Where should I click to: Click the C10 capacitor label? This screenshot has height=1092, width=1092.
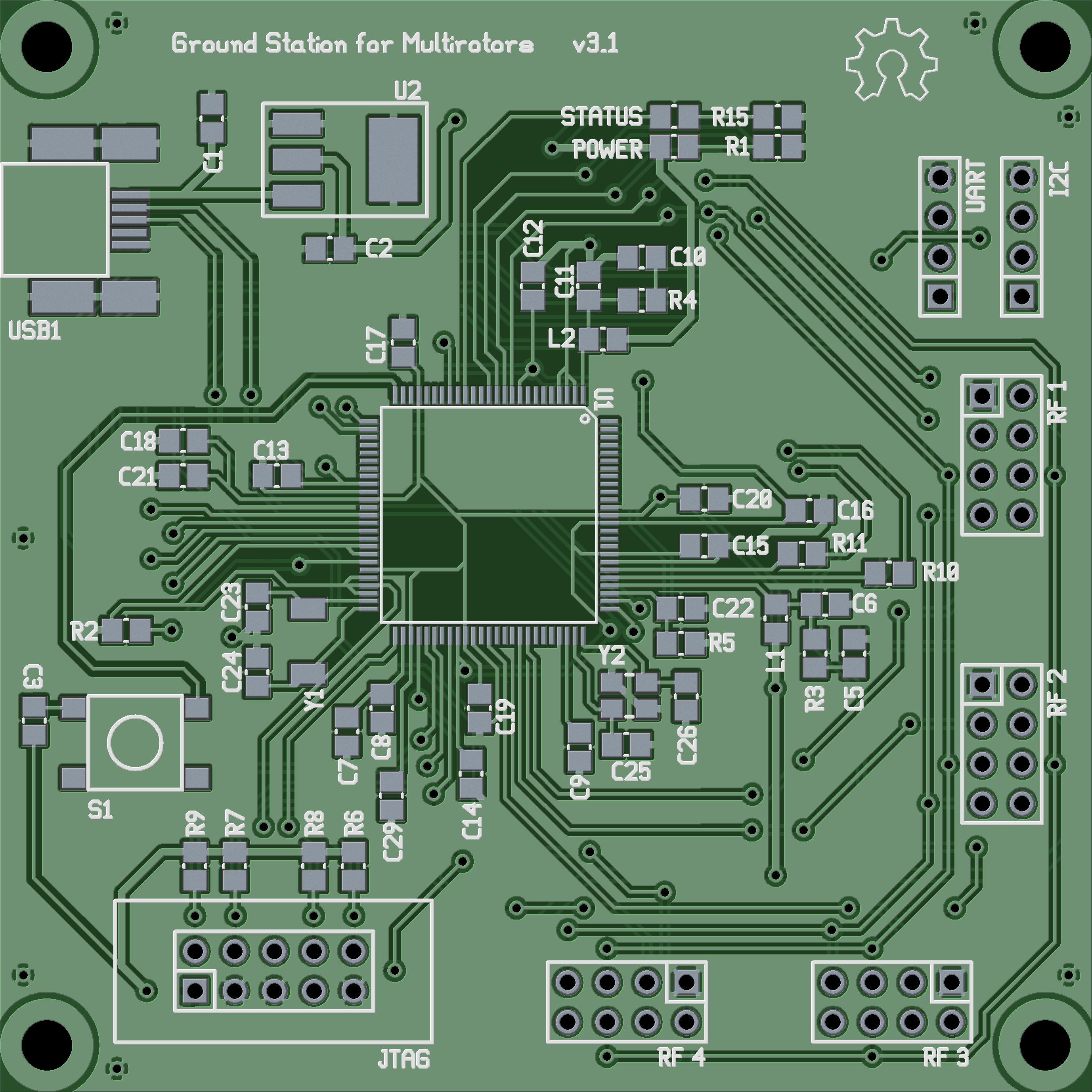pyautogui.click(x=688, y=257)
